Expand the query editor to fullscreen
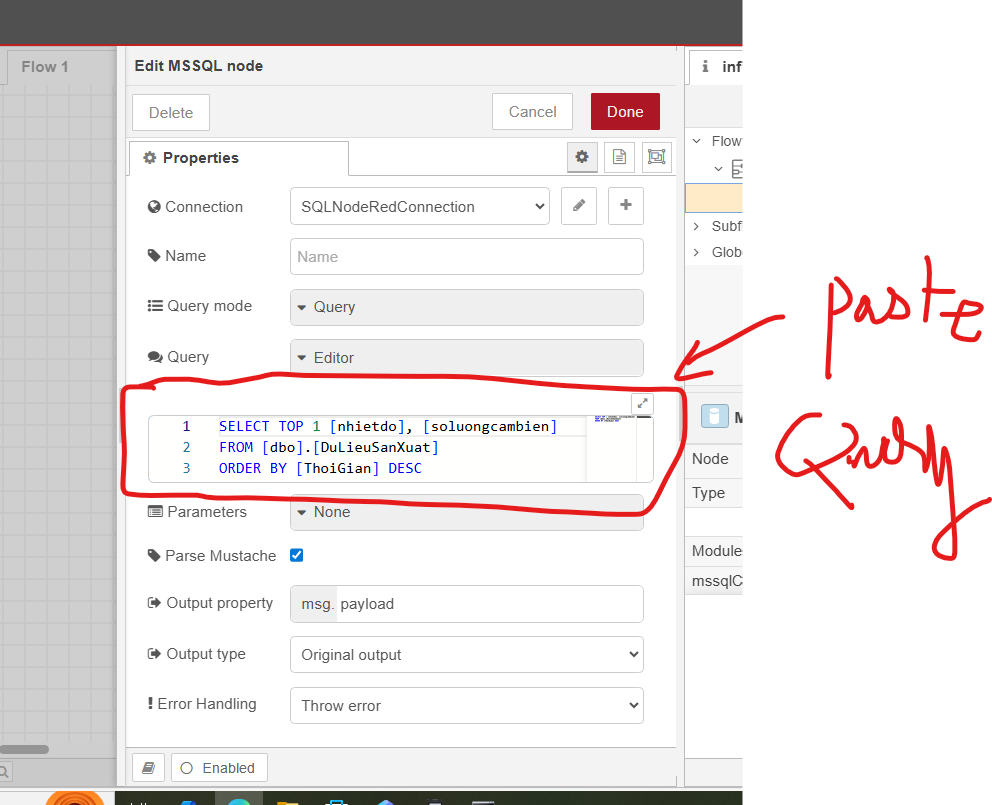Image resolution: width=992 pixels, height=805 pixels. pos(643,404)
